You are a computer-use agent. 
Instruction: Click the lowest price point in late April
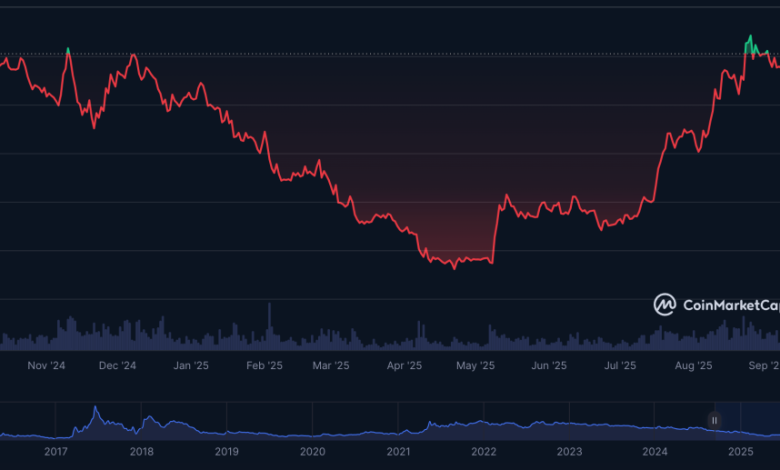(x=455, y=268)
